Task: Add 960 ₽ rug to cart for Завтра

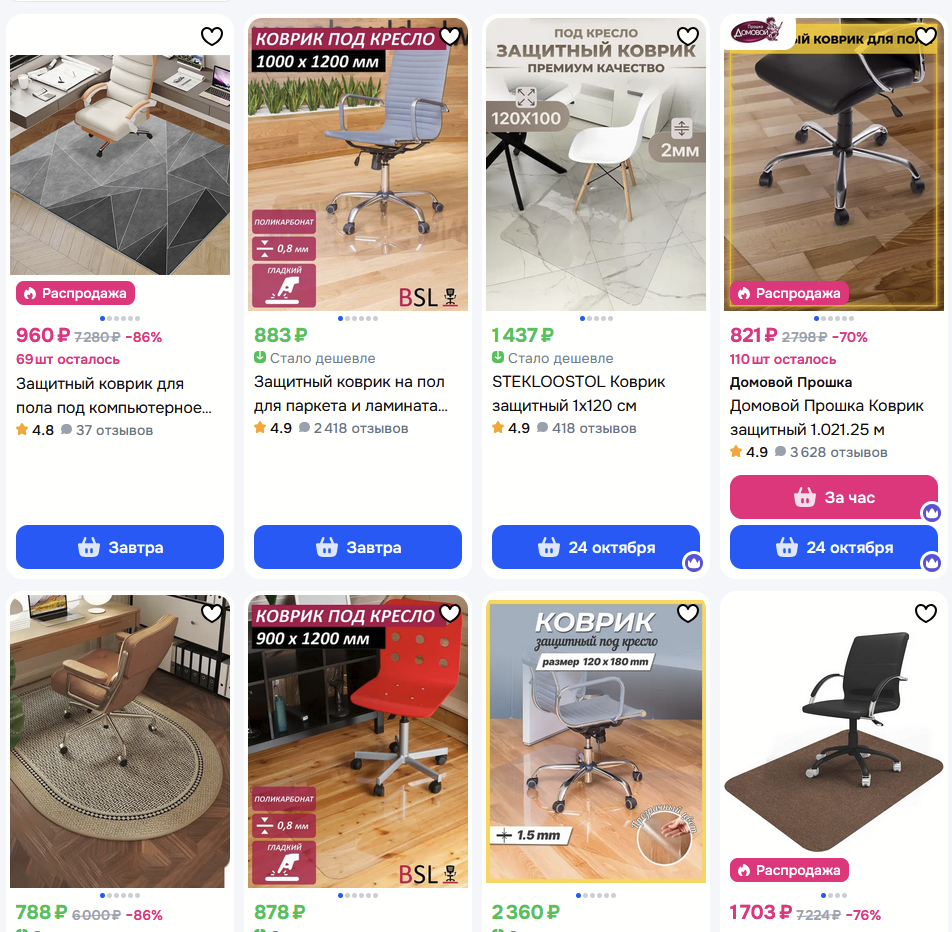Action: [120, 547]
